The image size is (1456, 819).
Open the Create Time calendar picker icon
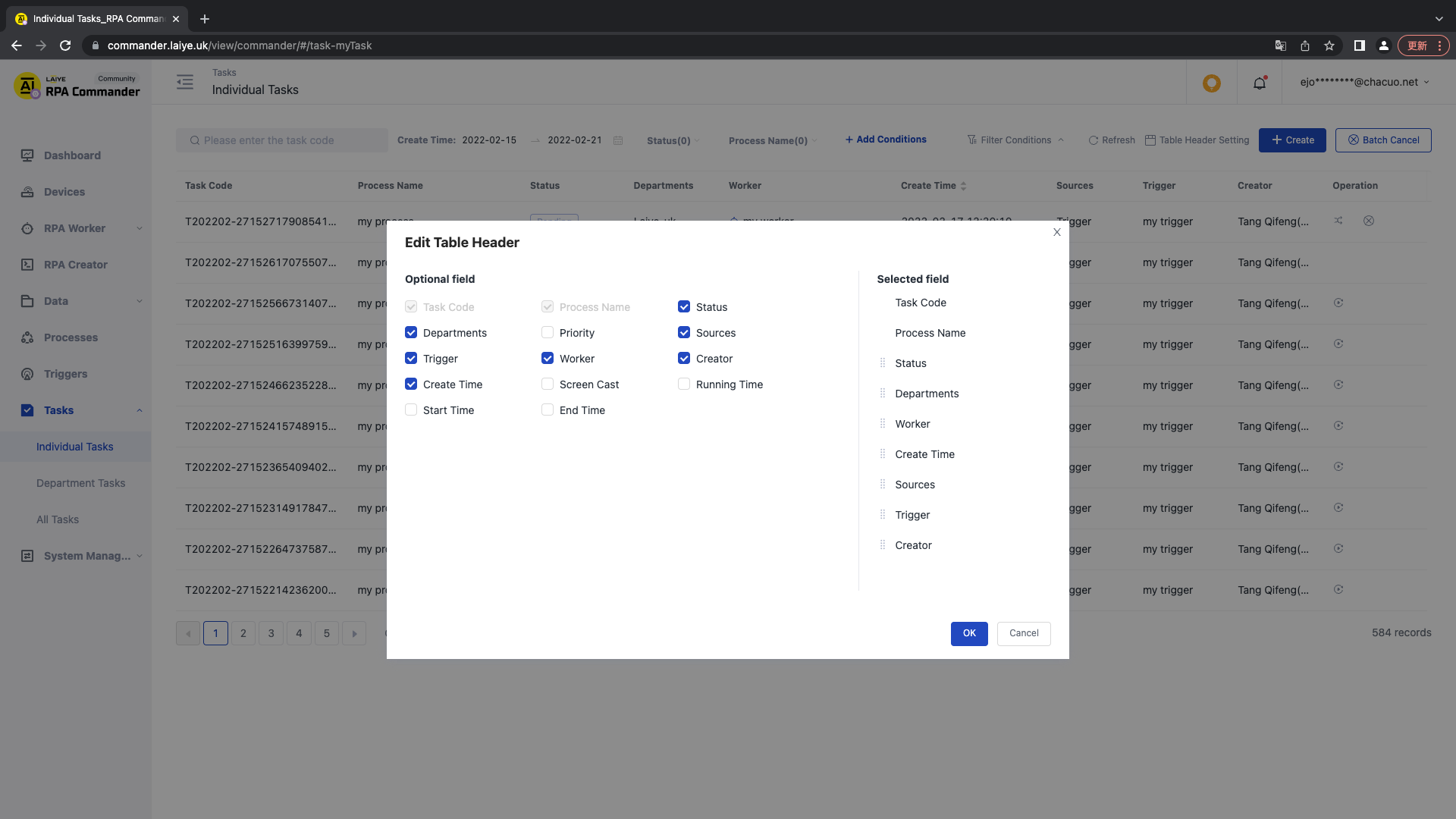click(618, 140)
